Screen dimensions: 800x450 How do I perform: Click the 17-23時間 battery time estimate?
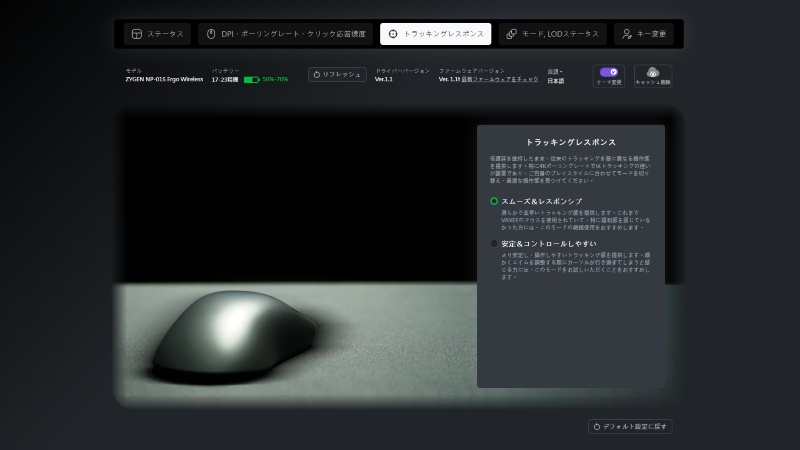pos(224,79)
